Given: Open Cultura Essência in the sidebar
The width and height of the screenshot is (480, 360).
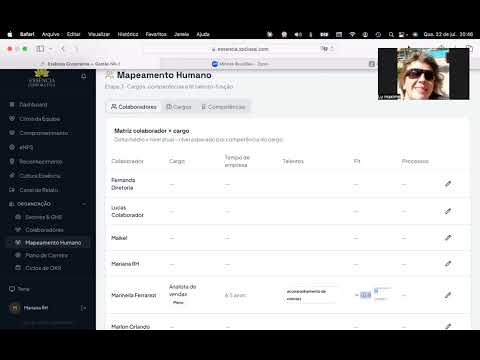Looking at the screenshot, I should (35, 176).
